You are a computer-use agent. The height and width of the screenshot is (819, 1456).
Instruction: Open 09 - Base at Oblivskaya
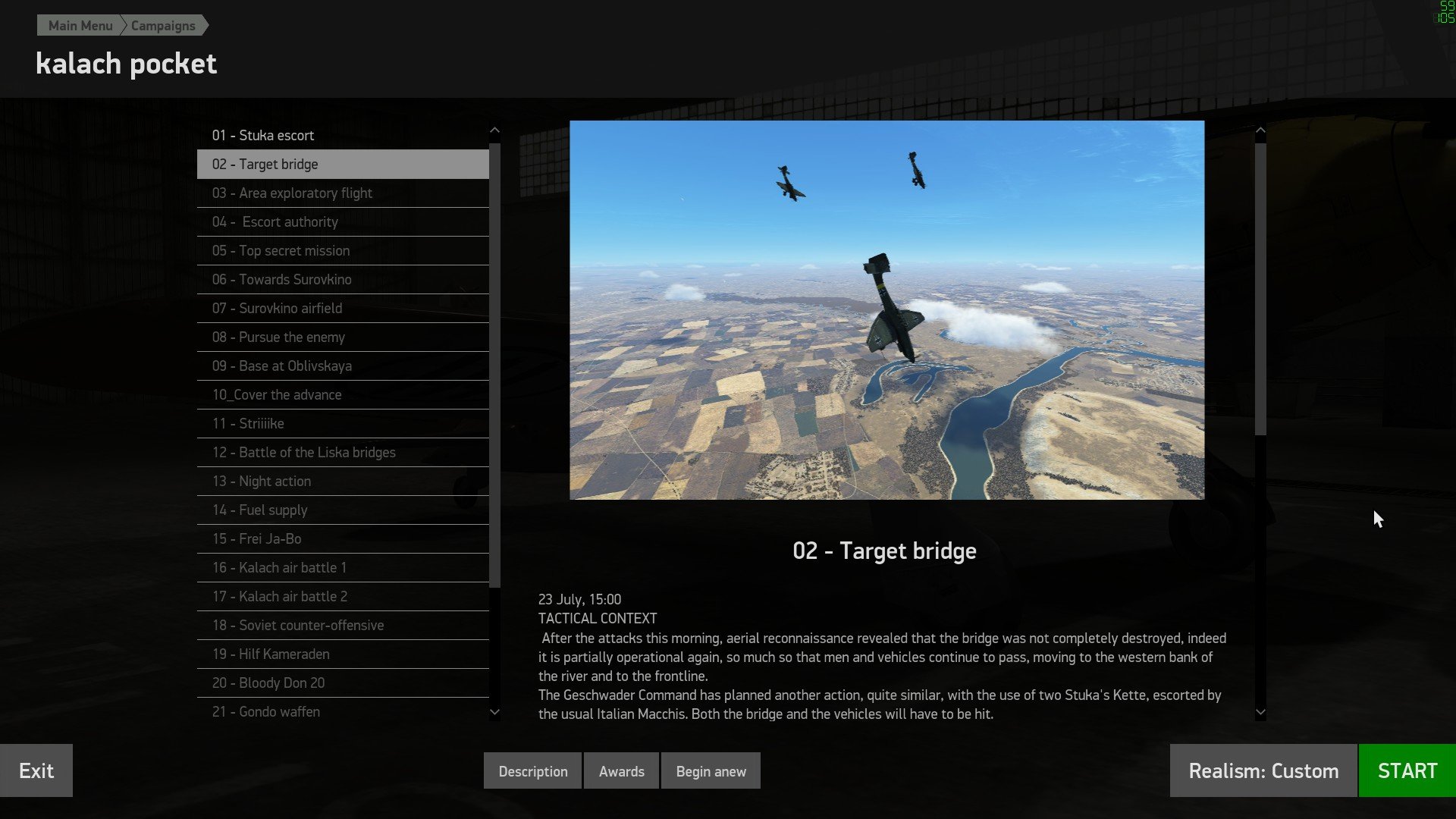point(343,366)
